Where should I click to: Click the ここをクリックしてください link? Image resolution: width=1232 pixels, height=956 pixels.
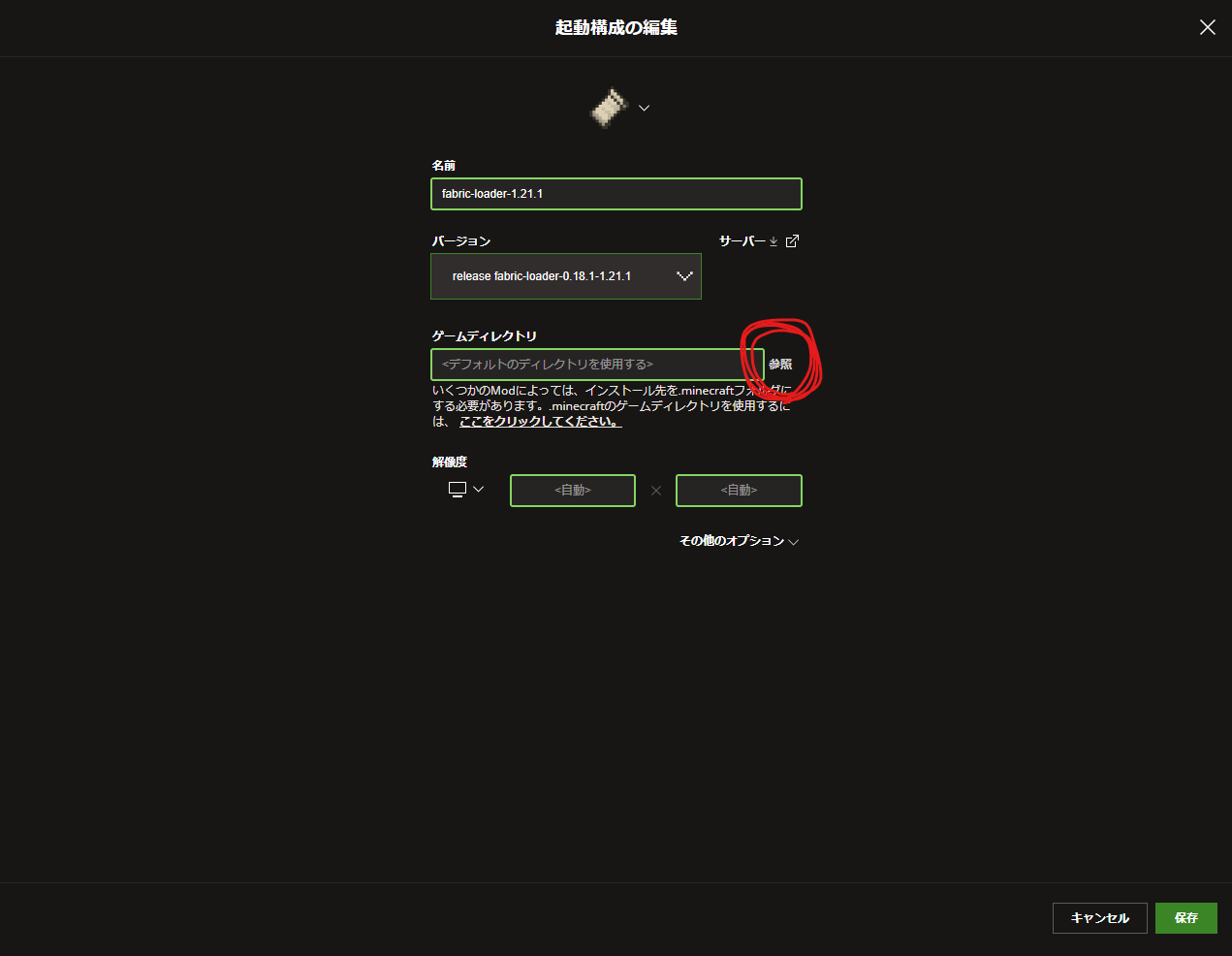pos(540,422)
